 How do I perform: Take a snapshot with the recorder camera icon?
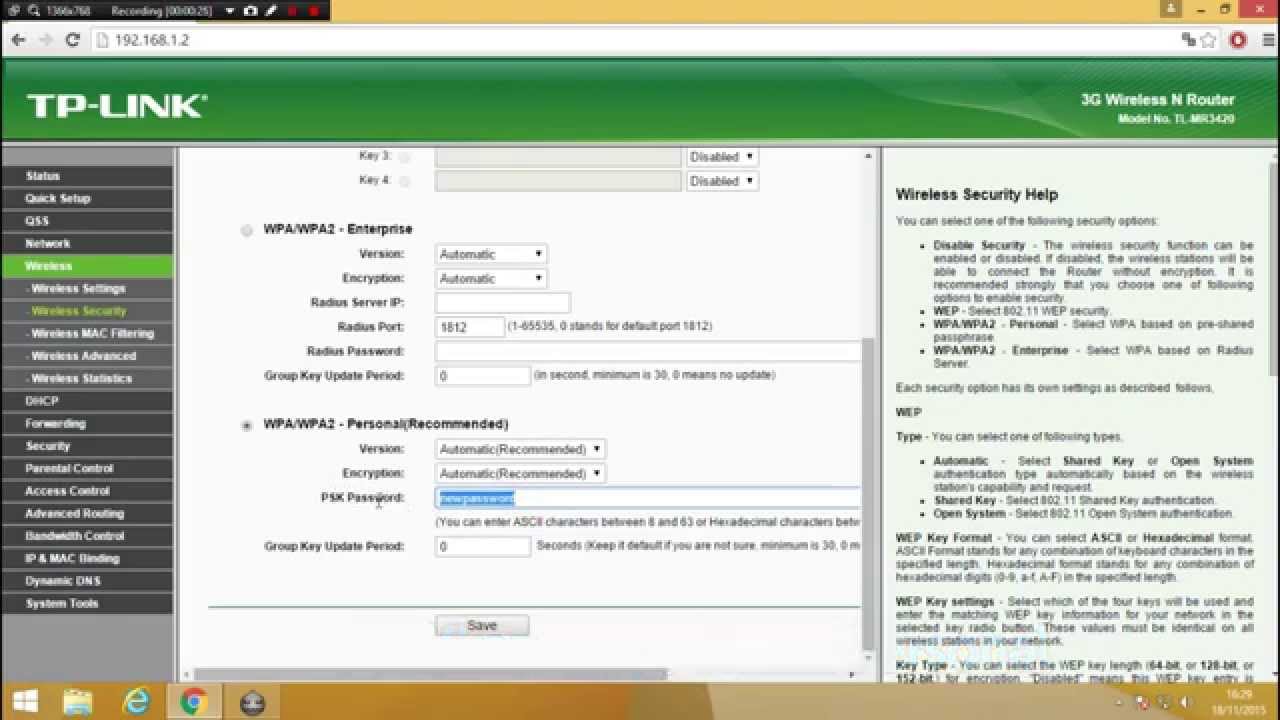tap(250, 10)
